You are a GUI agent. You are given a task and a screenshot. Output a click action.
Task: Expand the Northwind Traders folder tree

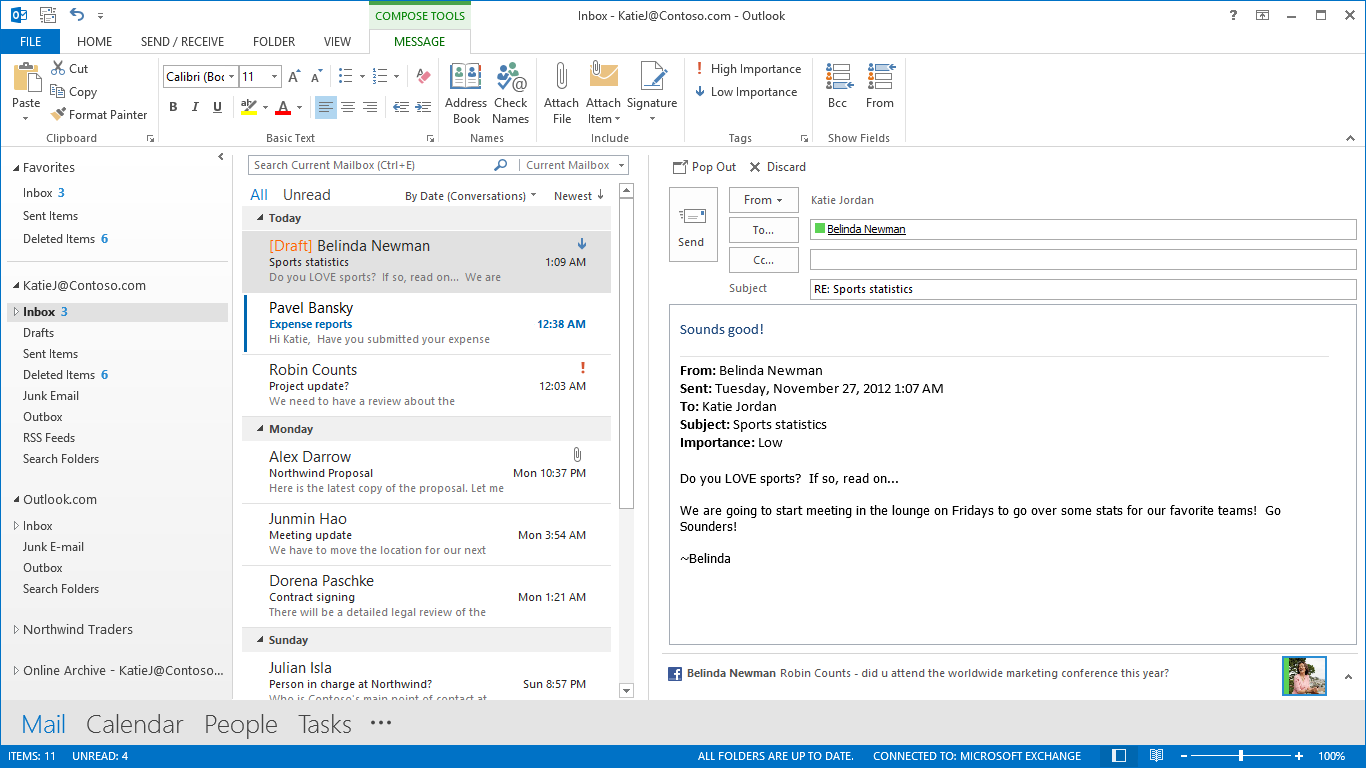click(x=15, y=630)
